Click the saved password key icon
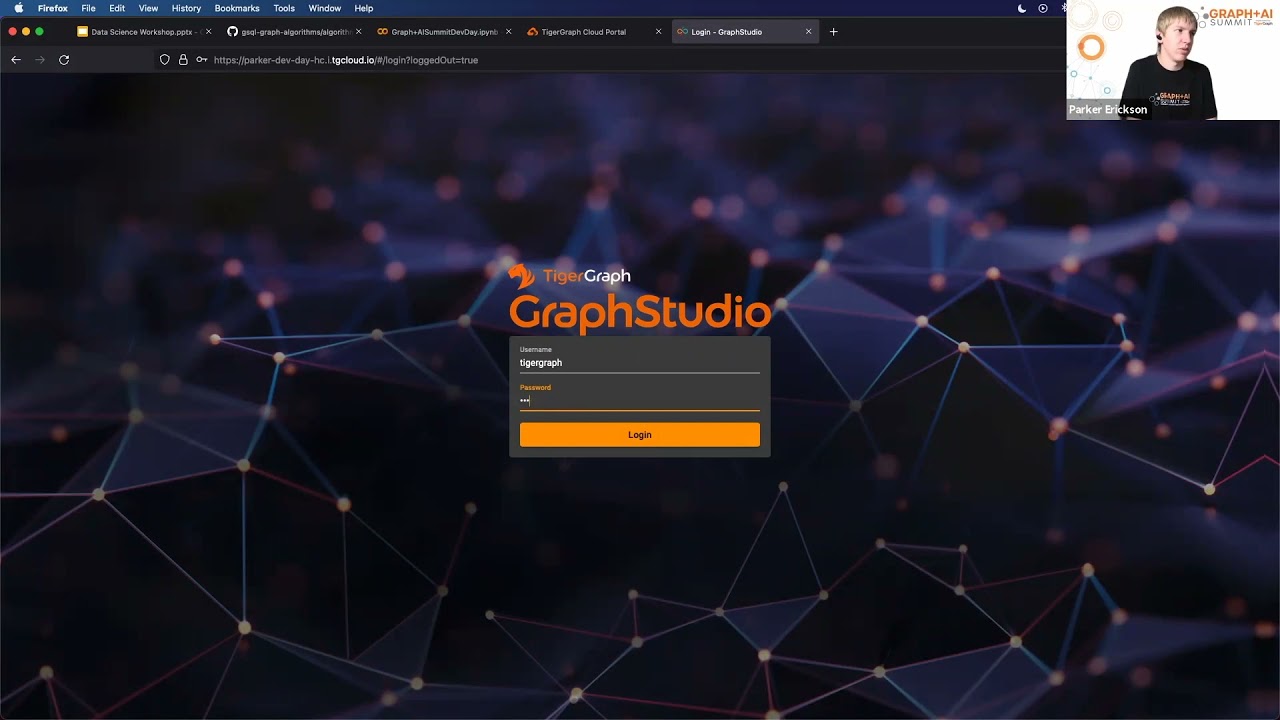Image resolution: width=1280 pixels, height=720 pixels. (201, 60)
